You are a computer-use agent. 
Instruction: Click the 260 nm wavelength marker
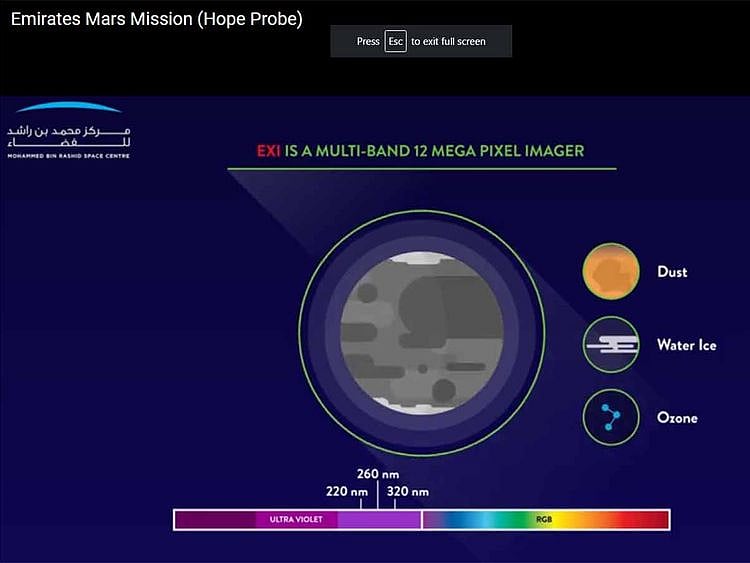pyautogui.click(x=376, y=474)
